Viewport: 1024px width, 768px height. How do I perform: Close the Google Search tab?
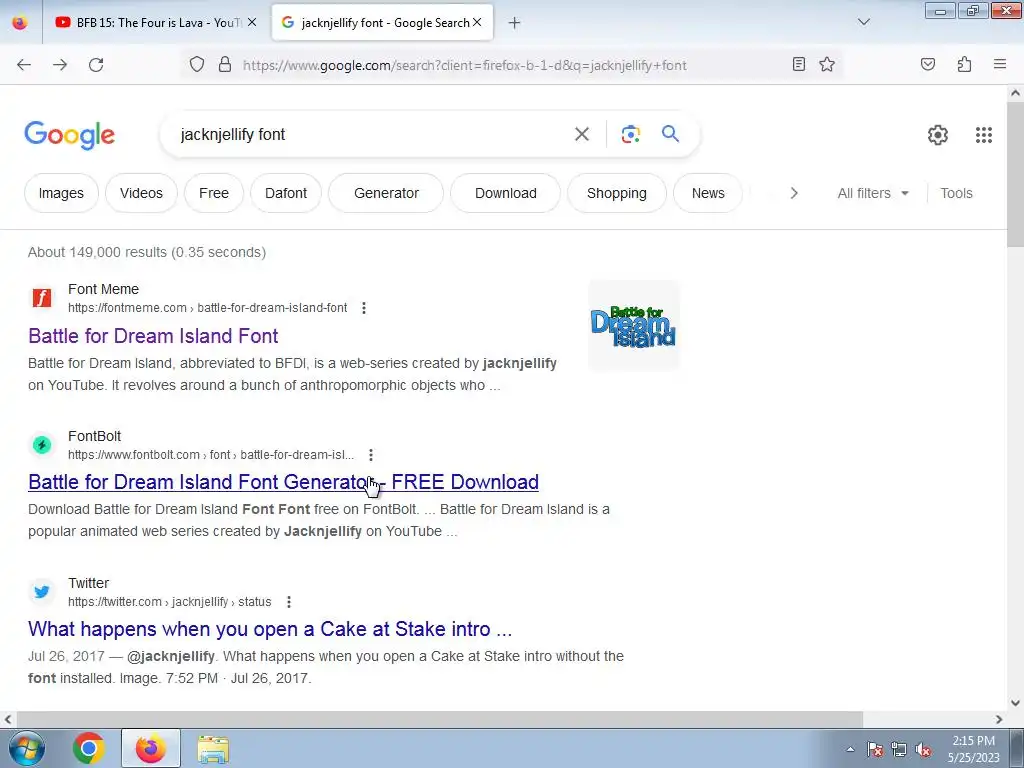pyautogui.click(x=477, y=22)
